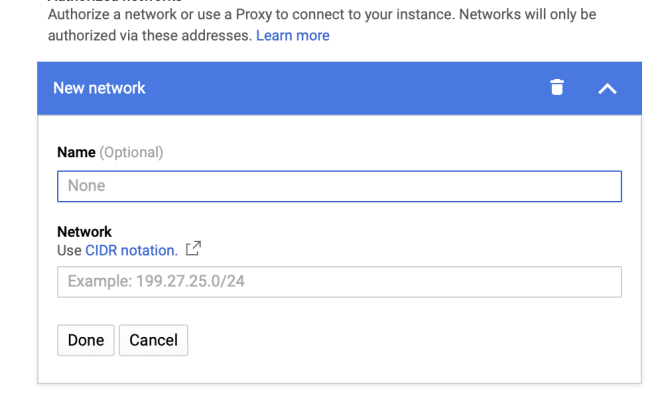Click the external link icon beside CIDR notation
The height and width of the screenshot is (400, 650).
tap(194, 249)
